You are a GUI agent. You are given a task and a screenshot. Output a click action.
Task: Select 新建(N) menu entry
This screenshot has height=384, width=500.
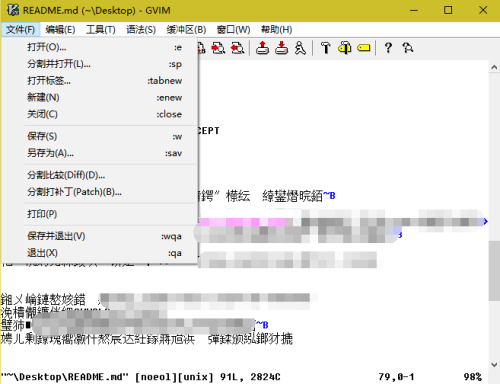click(99, 98)
